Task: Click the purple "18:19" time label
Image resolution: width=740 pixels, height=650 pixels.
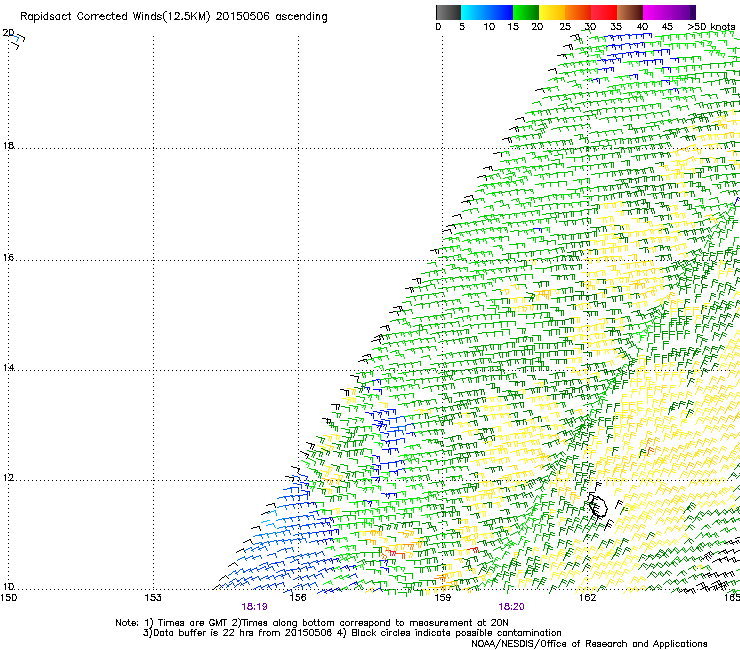Action: click(x=254, y=607)
